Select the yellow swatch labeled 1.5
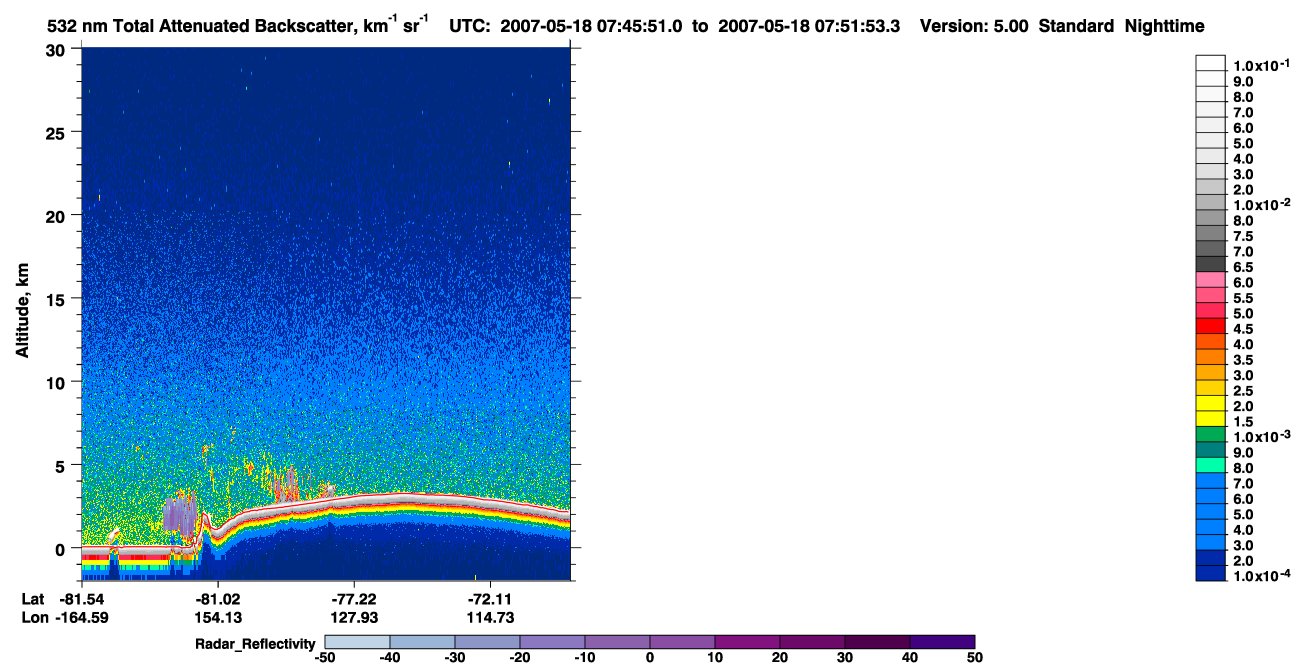 pyautogui.click(x=1211, y=419)
